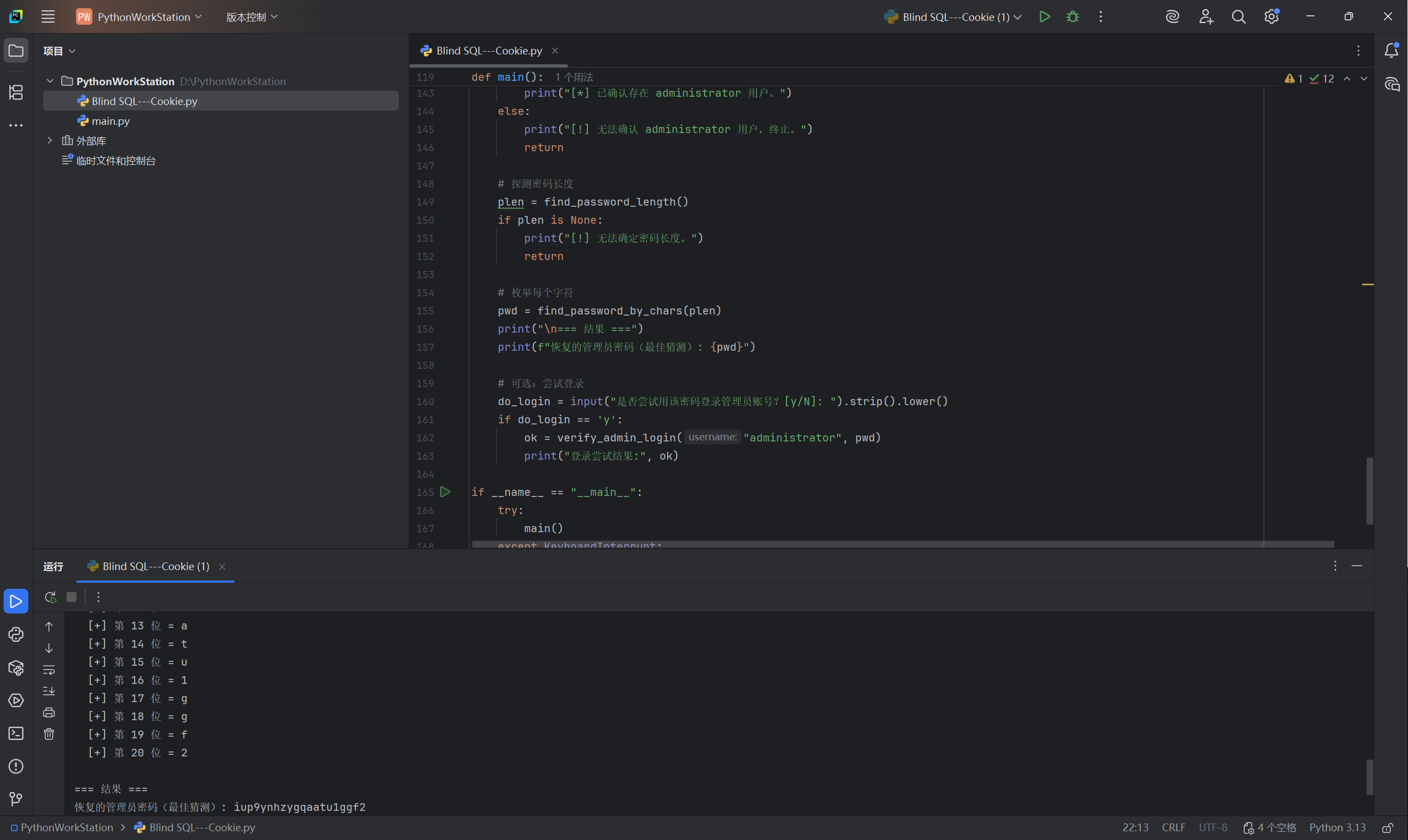The height and width of the screenshot is (840, 1408).
Task: Rerun the script in the Run panel
Action: pyautogui.click(x=50, y=597)
